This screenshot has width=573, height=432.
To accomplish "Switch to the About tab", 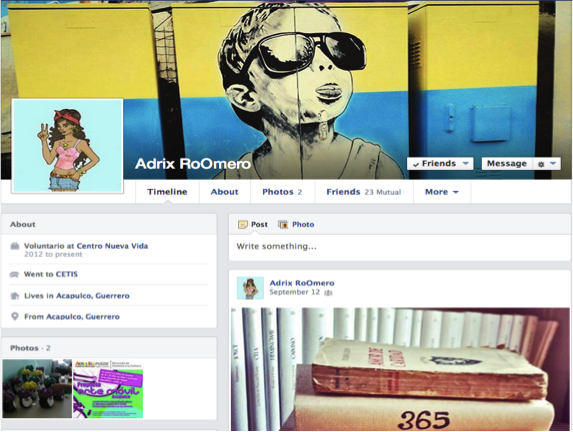I will tap(224, 192).
